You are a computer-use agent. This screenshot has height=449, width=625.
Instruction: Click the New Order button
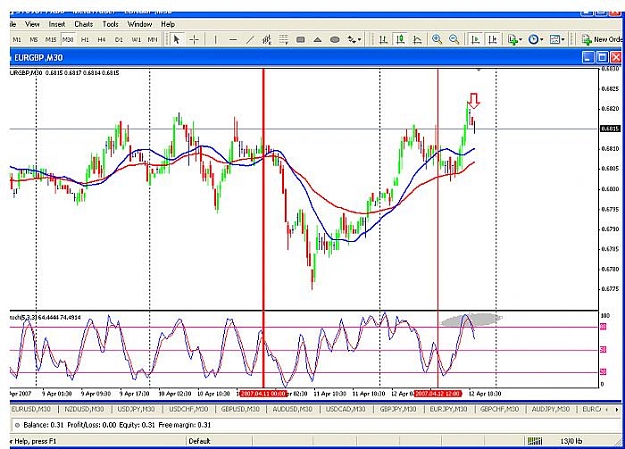(601, 39)
